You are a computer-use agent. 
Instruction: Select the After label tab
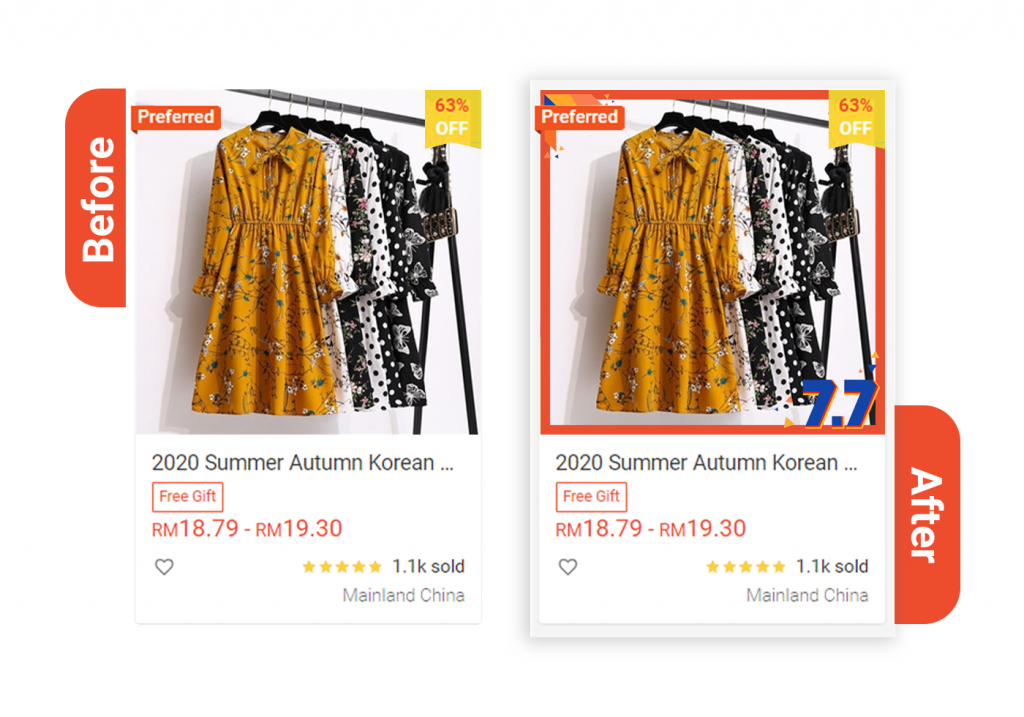[x=927, y=515]
